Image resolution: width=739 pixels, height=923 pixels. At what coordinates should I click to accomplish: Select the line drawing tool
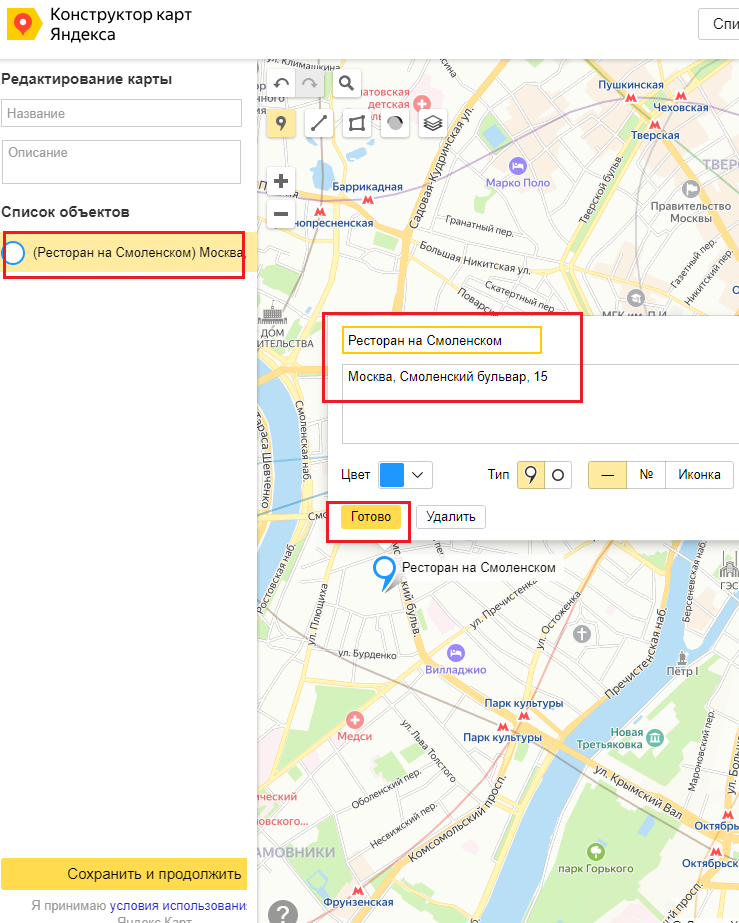point(319,123)
